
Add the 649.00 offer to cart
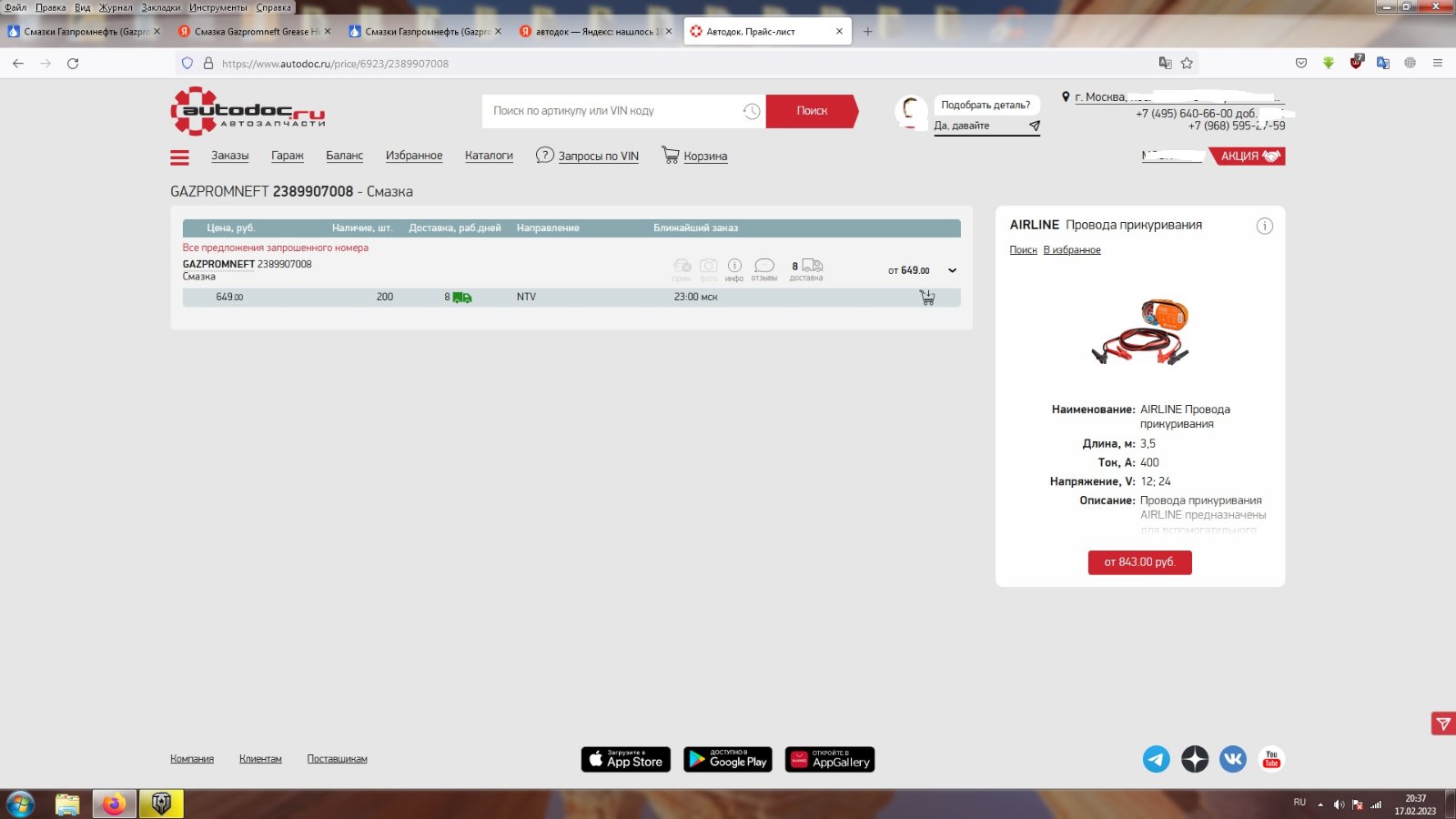click(927, 298)
